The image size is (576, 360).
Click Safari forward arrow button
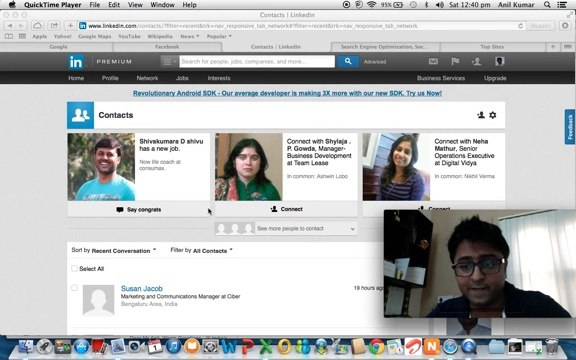click(x=21, y=26)
